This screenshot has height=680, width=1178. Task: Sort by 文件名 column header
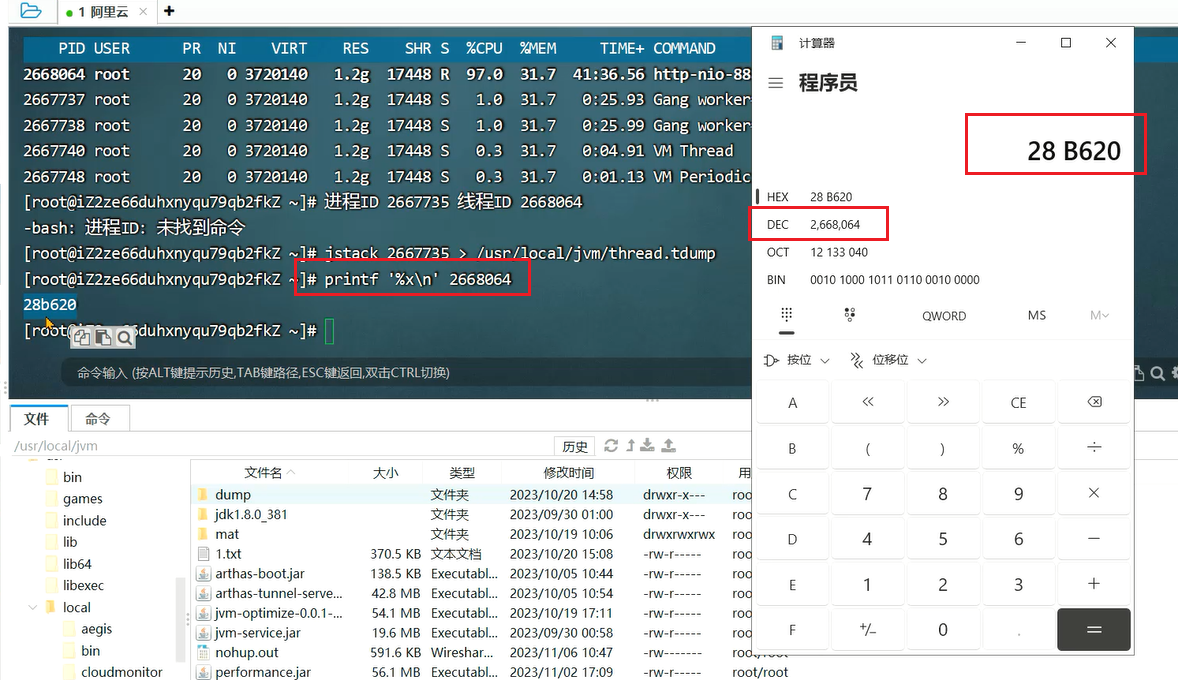coord(263,473)
